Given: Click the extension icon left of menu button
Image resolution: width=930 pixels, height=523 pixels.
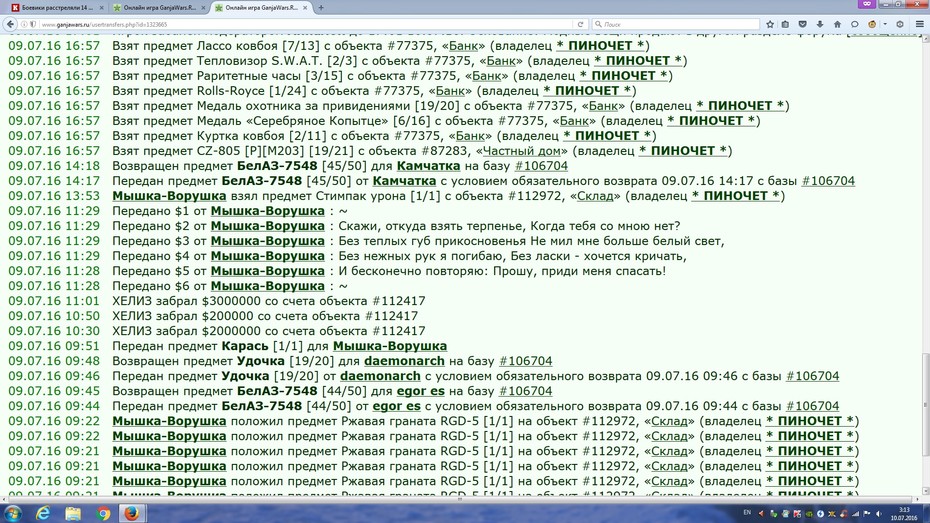Looking at the screenshot, I should [900, 24].
